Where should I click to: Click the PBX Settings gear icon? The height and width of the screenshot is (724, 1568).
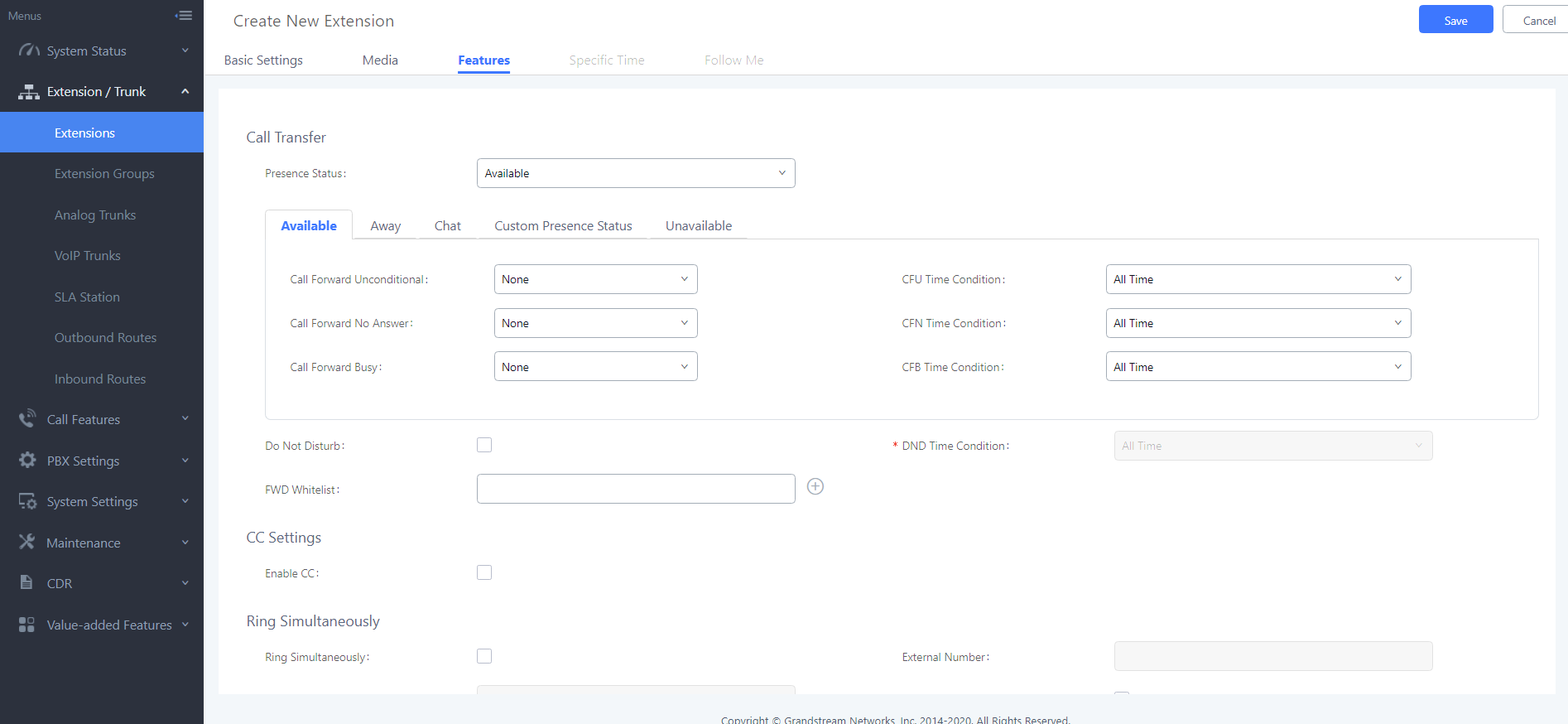coord(27,460)
